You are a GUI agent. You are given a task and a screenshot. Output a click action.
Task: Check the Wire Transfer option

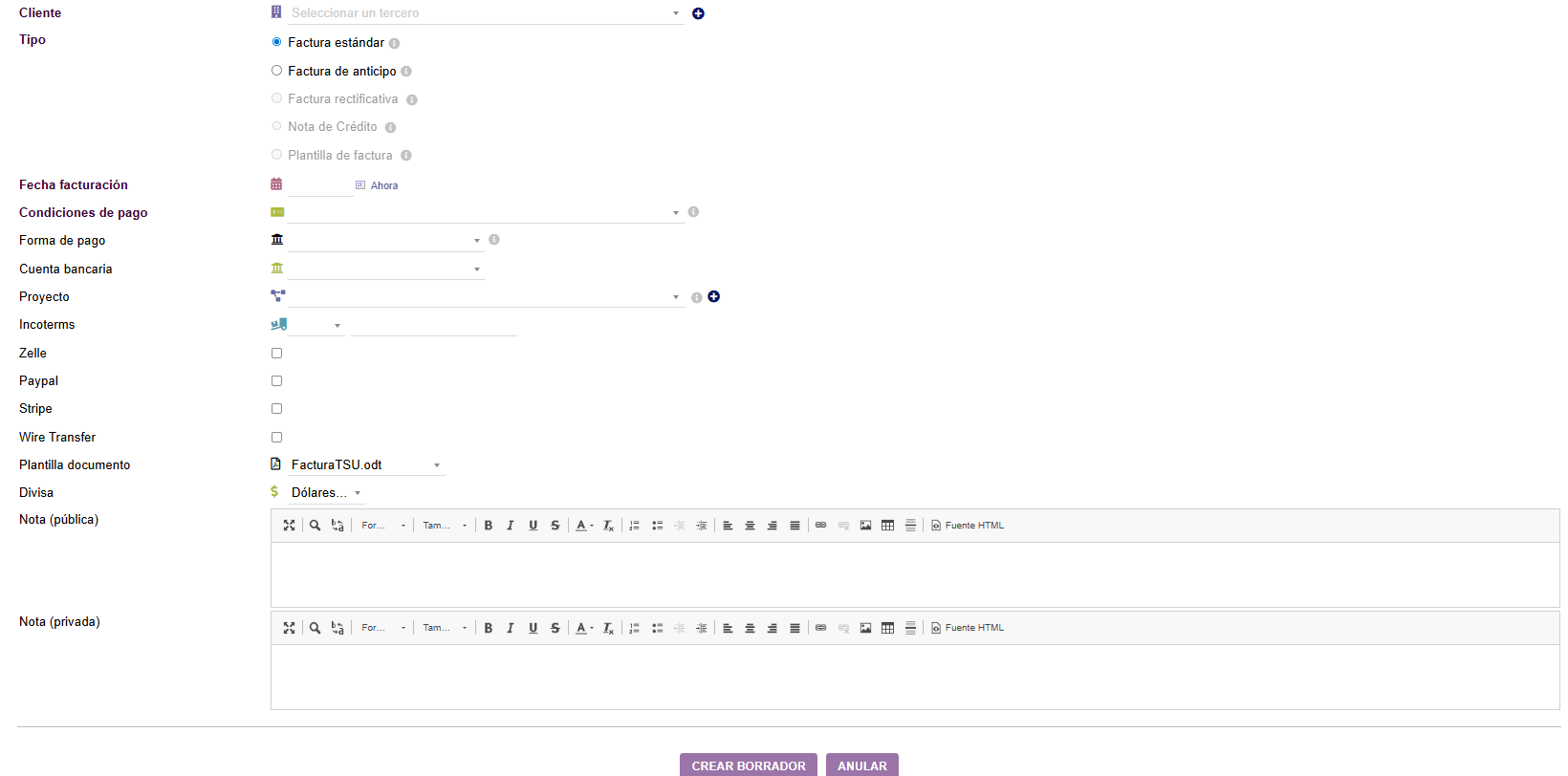pos(277,438)
